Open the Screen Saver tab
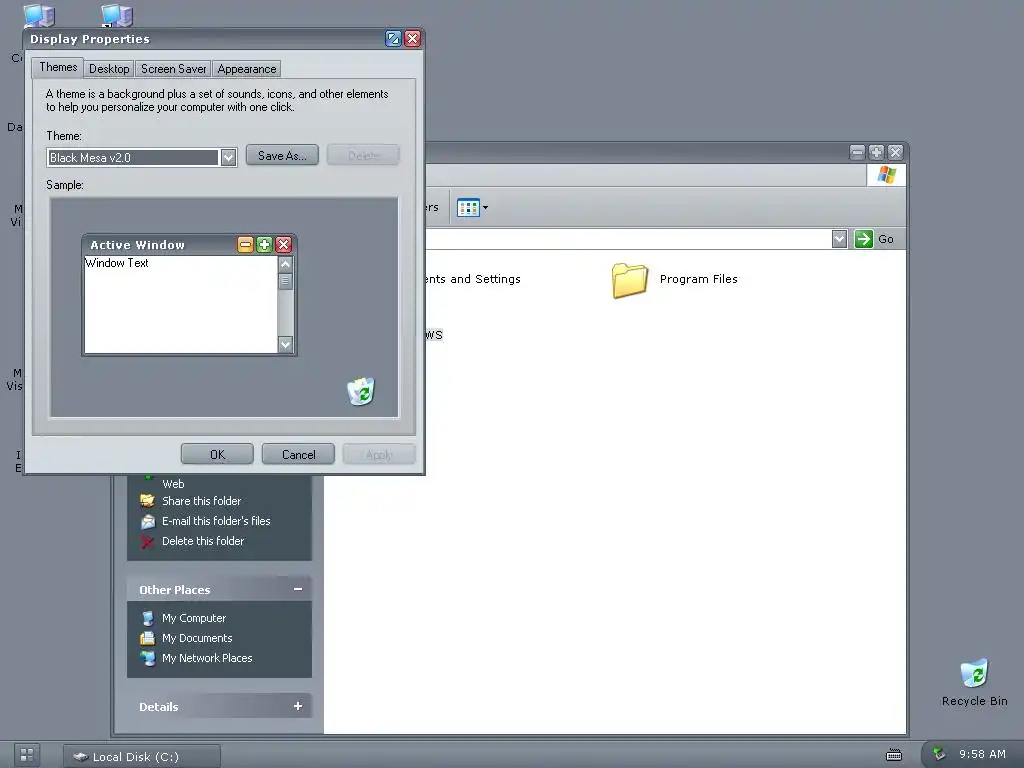The height and width of the screenshot is (768, 1024). pos(173,69)
